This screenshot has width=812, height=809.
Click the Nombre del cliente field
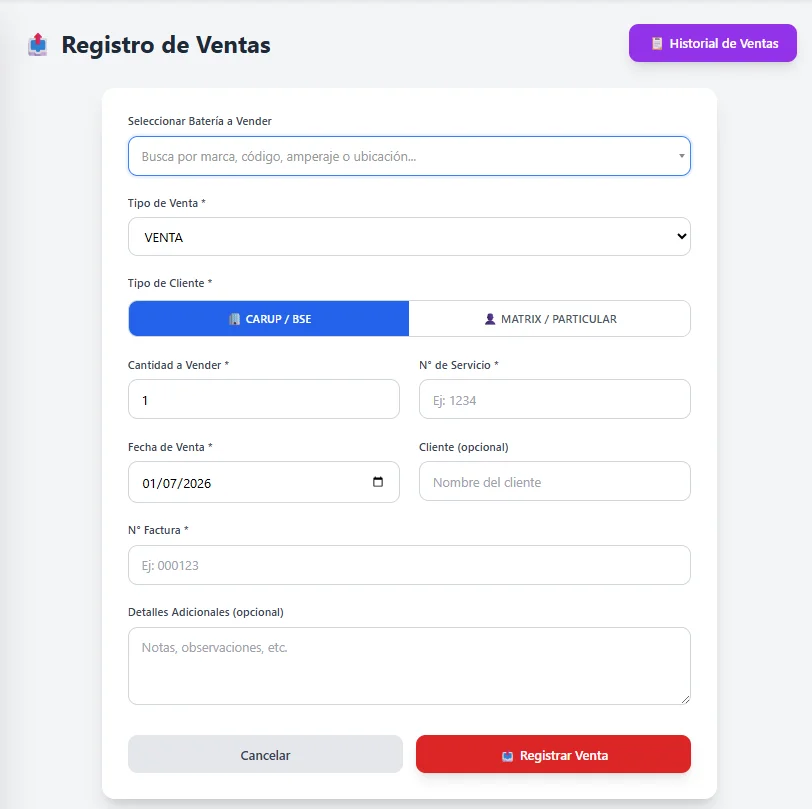click(555, 481)
